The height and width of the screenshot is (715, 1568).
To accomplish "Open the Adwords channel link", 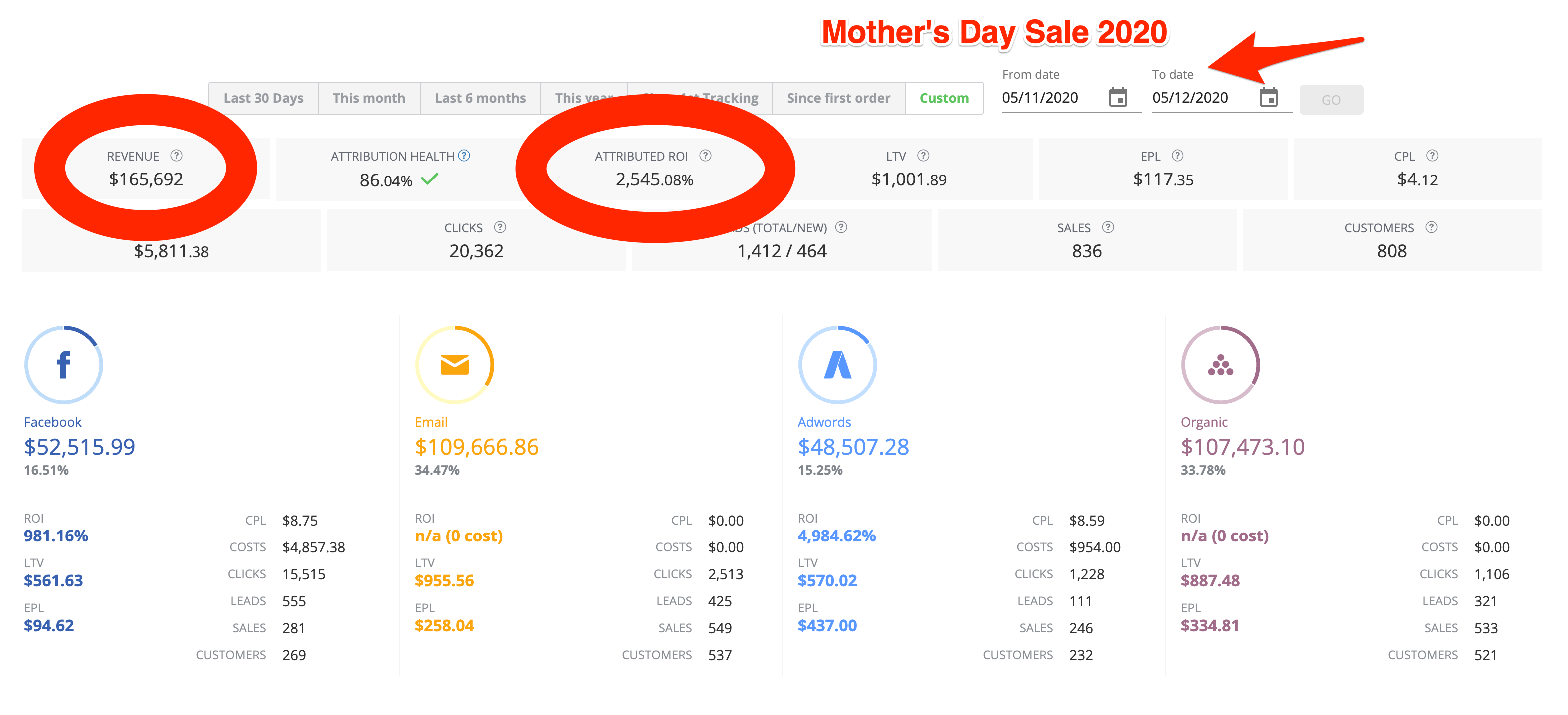I will pyautogui.click(x=824, y=422).
